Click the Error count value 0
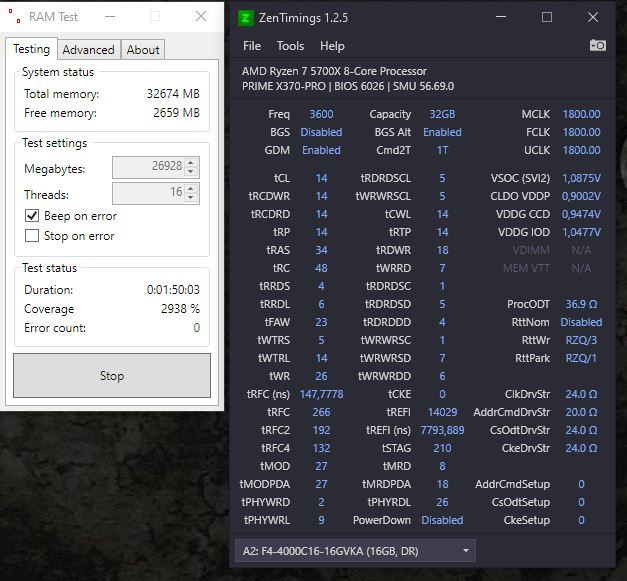 point(196,328)
